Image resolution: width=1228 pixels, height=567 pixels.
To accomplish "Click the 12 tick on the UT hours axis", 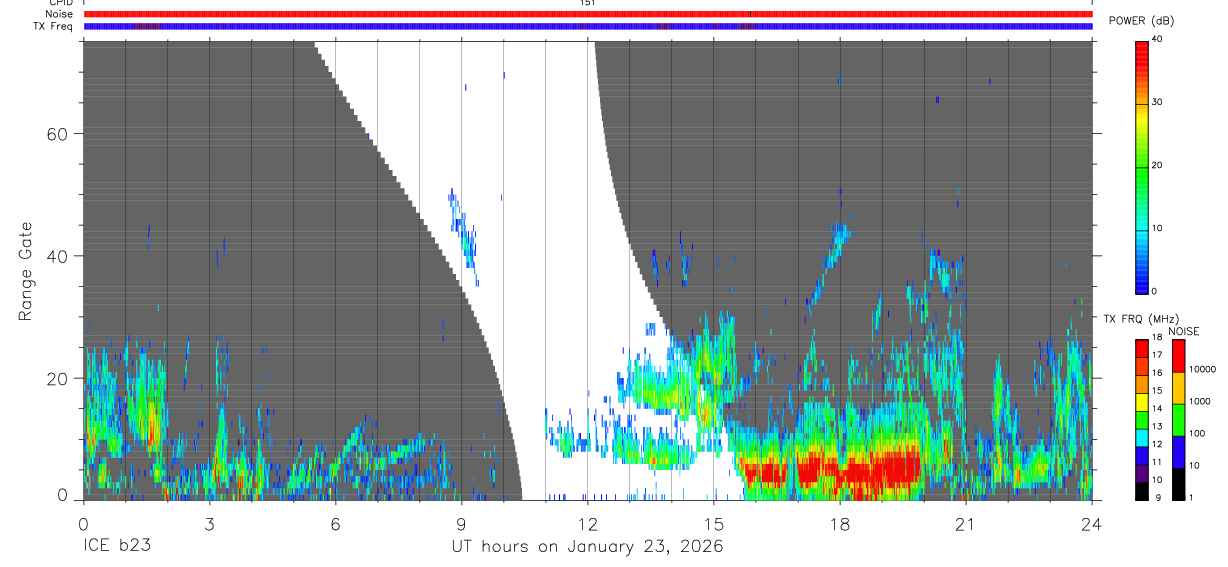I will point(587,522).
